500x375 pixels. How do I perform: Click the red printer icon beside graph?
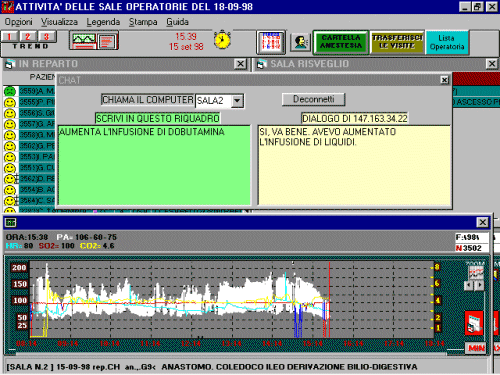474,323
